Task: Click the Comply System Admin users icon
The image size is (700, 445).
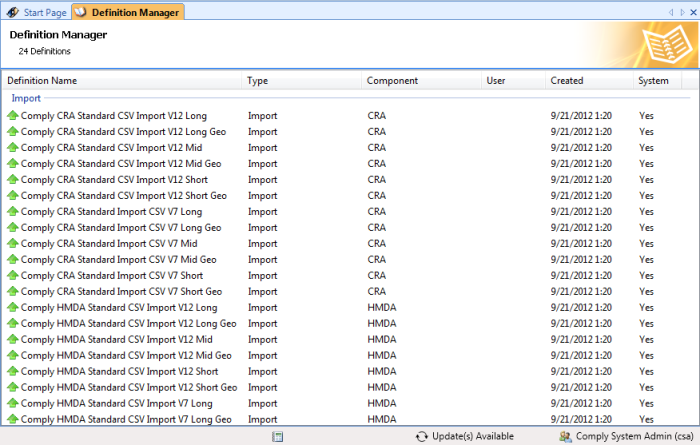Action: point(565,437)
